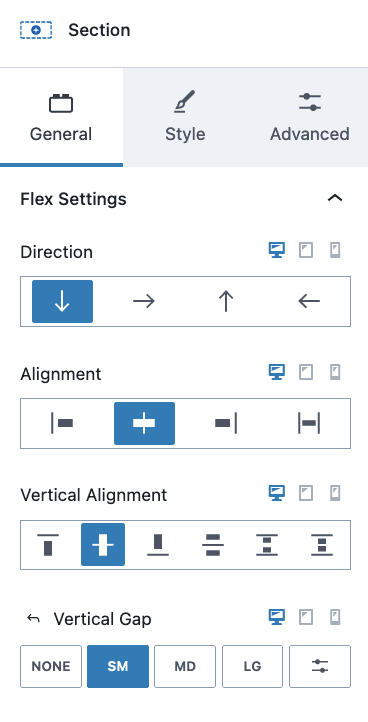Collapse the Flex Settings panel

pos(335,198)
